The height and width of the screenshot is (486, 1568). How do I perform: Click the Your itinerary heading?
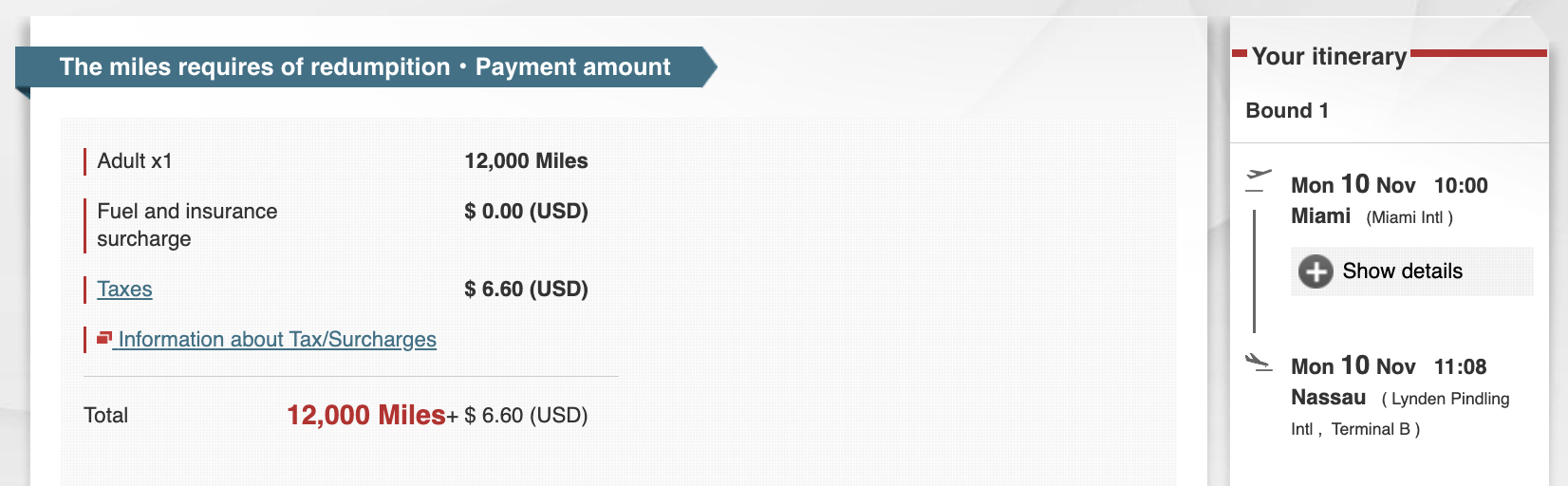[x=1329, y=57]
